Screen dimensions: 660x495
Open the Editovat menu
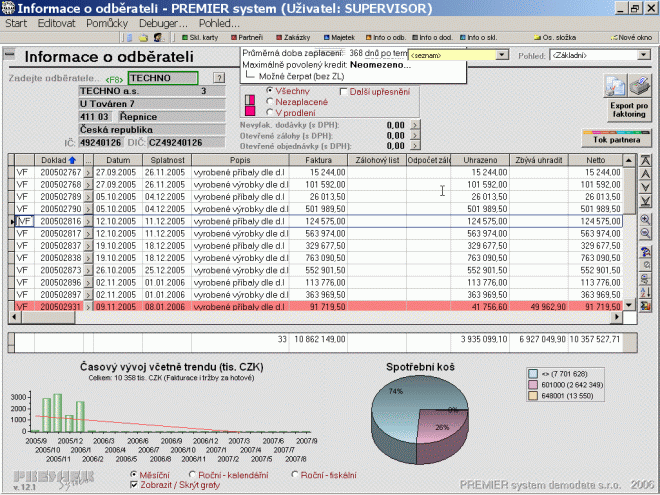point(56,24)
